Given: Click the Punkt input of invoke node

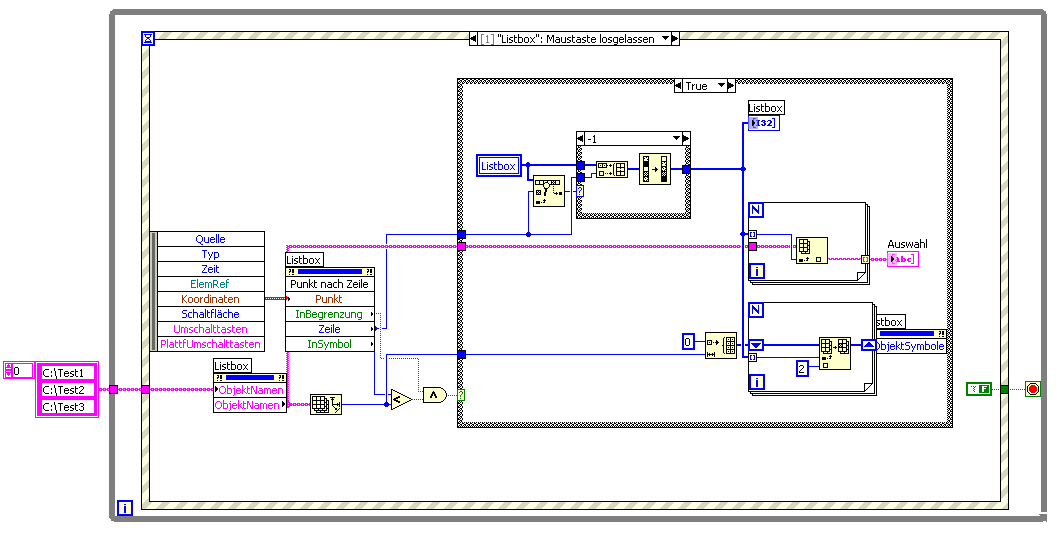Looking at the screenshot, I should pos(330,299).
